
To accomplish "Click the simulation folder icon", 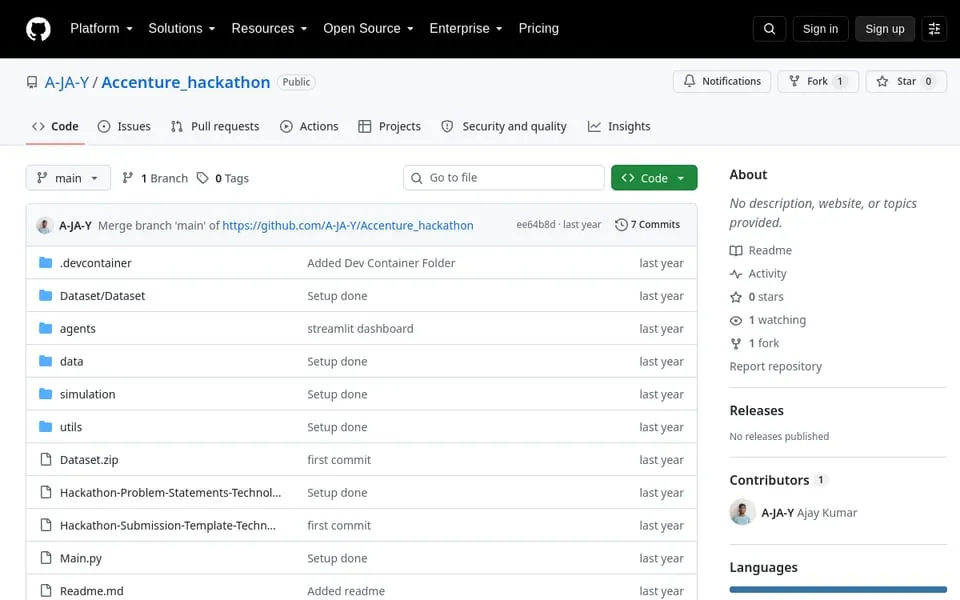I will (x=45, y=394).
